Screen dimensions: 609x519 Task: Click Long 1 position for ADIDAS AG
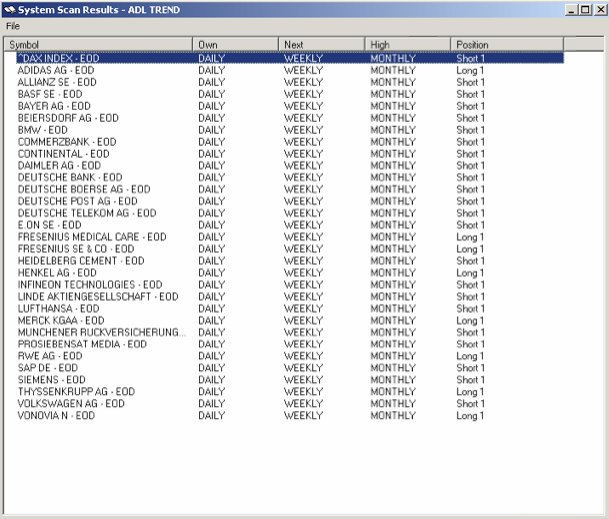(470, 70)
